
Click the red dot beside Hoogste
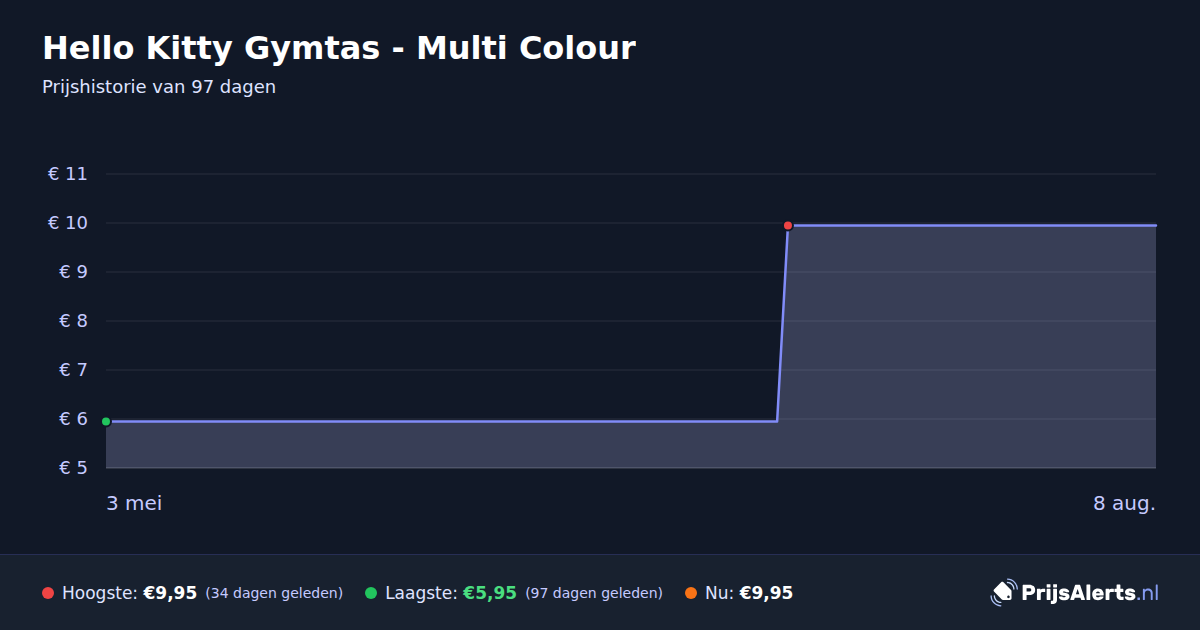[48, 593]
